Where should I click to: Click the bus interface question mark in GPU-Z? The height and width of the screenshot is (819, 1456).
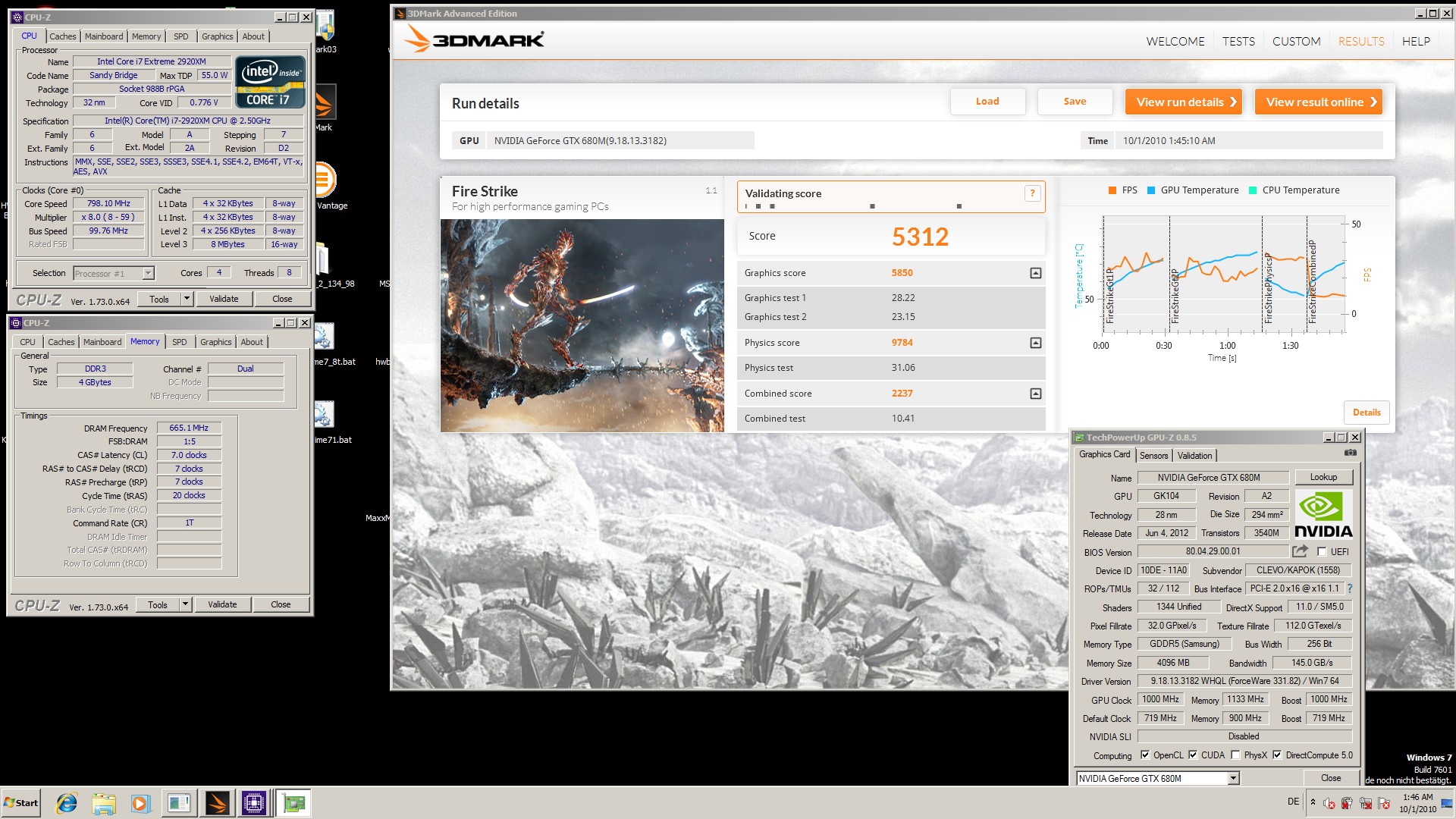[1349, 588]
